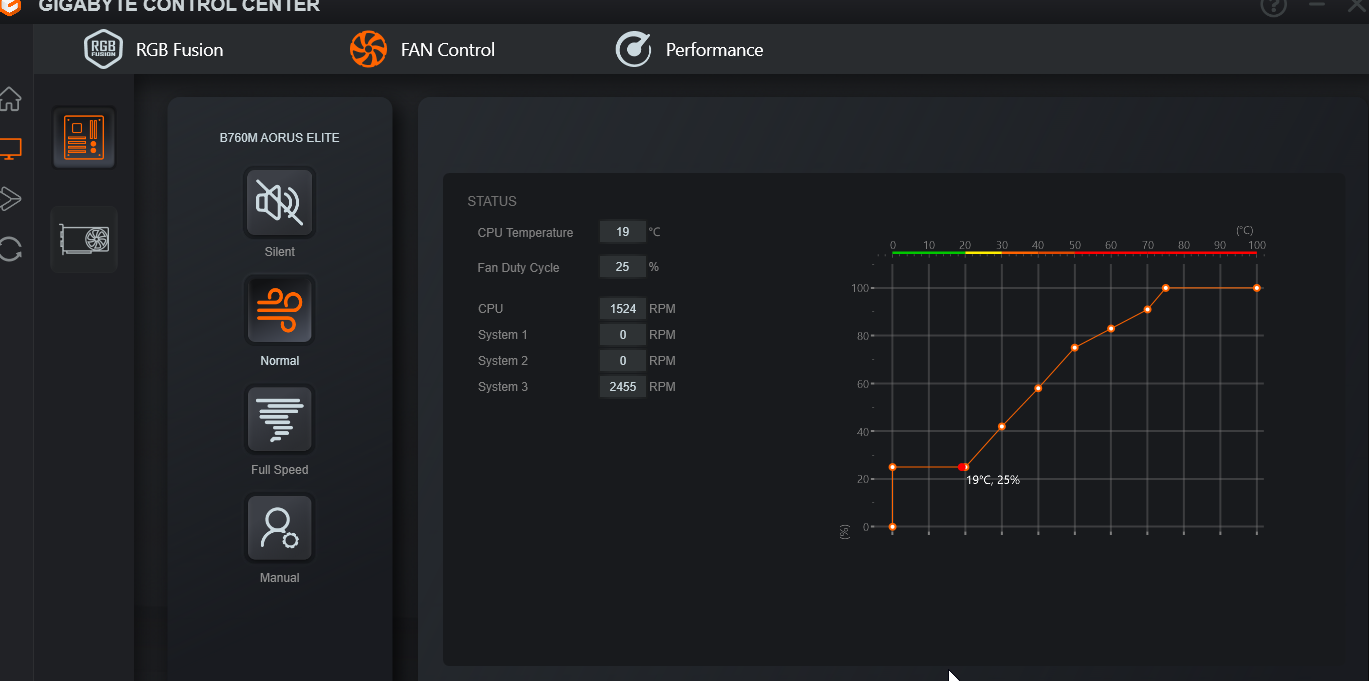
Task: Click the B760M AORUS ELITE board name
Action: pyautogui.click(x=280, y=138)
